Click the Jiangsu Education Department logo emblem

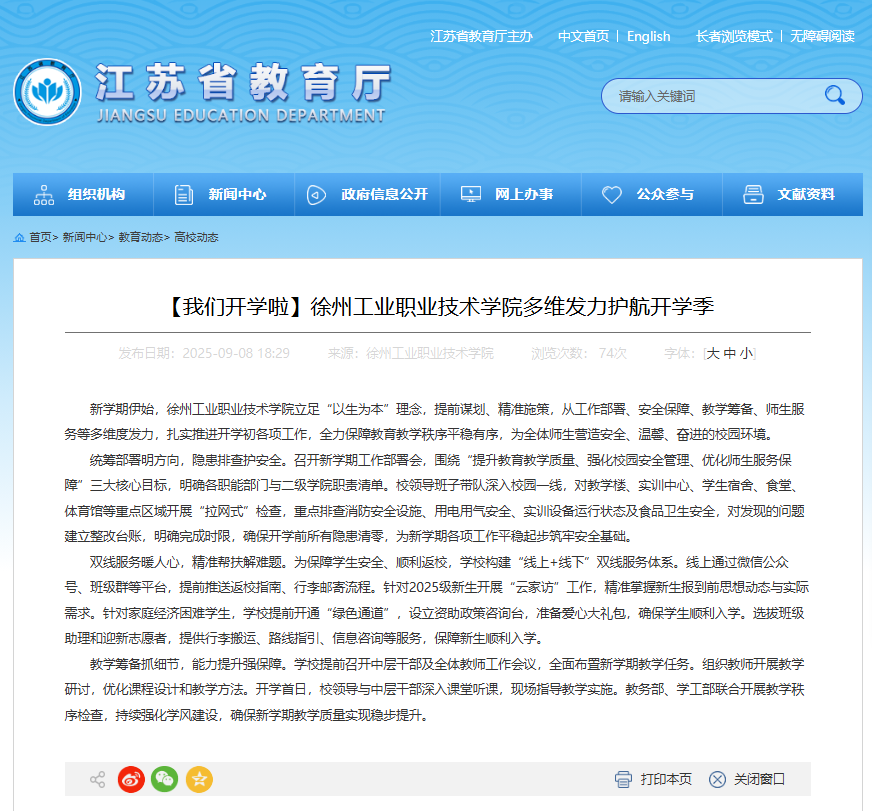47,92
